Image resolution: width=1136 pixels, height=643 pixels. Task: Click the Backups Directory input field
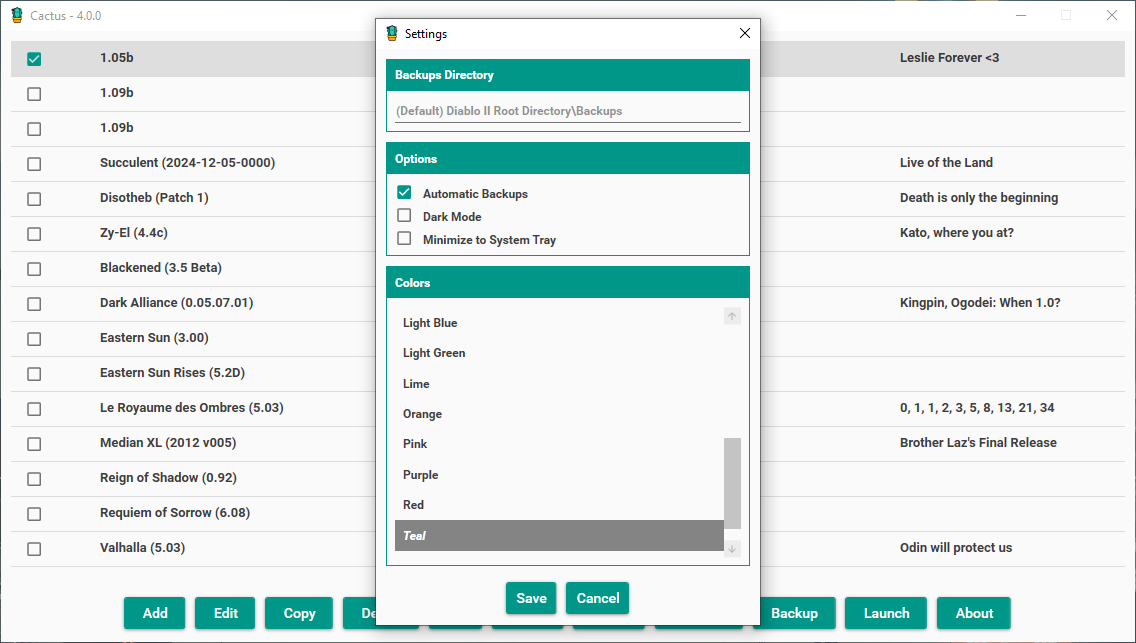[567, 111]
